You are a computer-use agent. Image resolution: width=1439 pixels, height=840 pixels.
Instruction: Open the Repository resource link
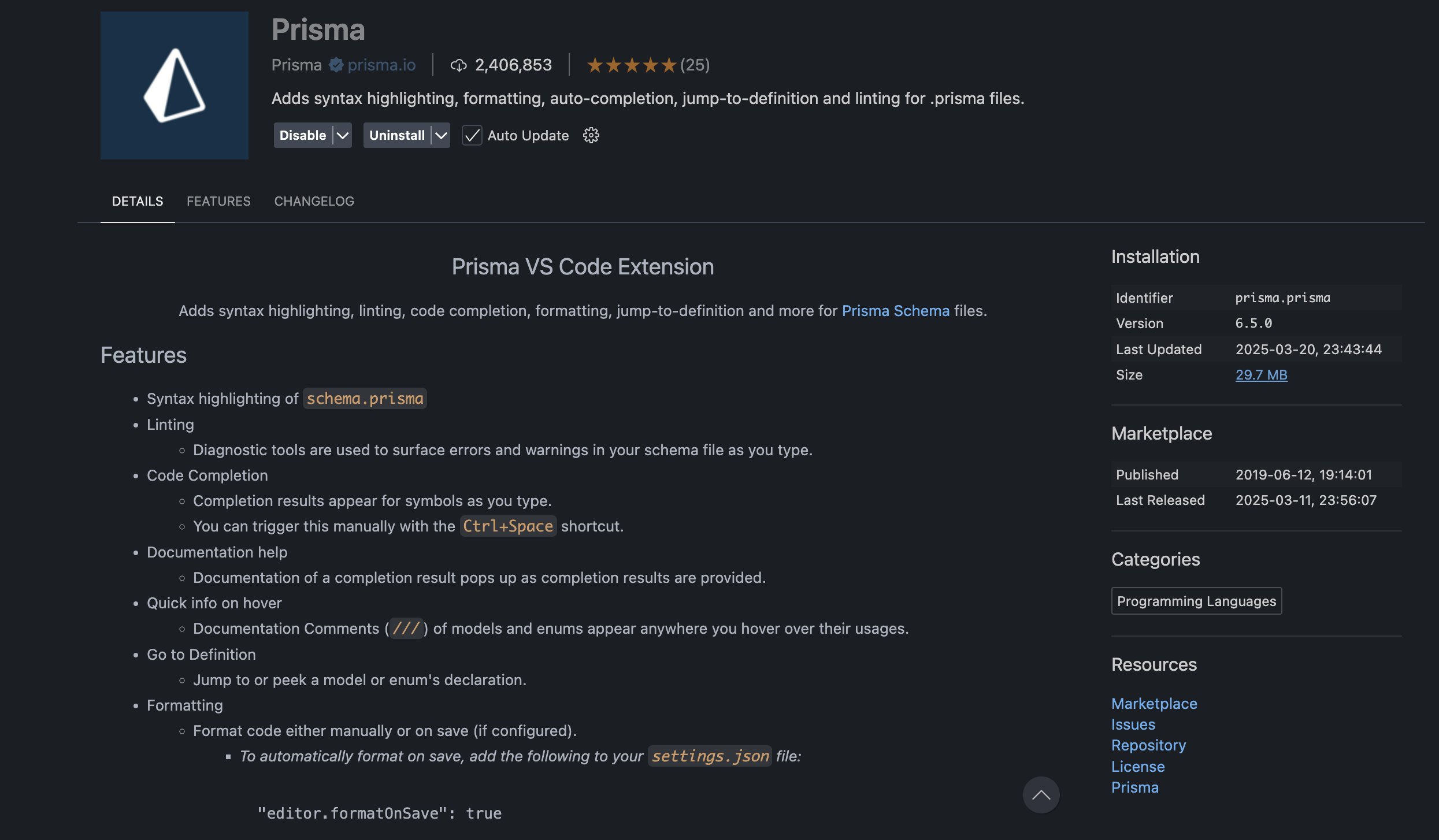1148,745
